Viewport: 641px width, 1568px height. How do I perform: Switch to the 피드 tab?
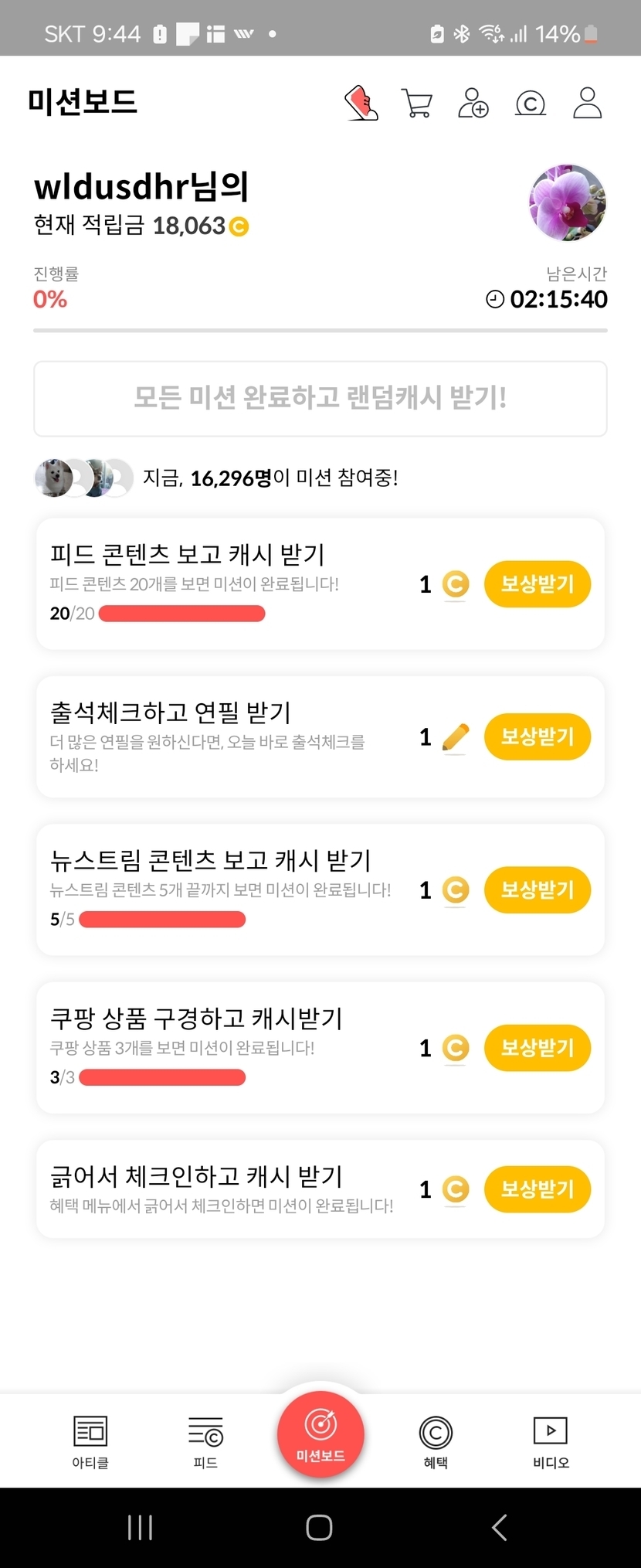pos(205,1440)
